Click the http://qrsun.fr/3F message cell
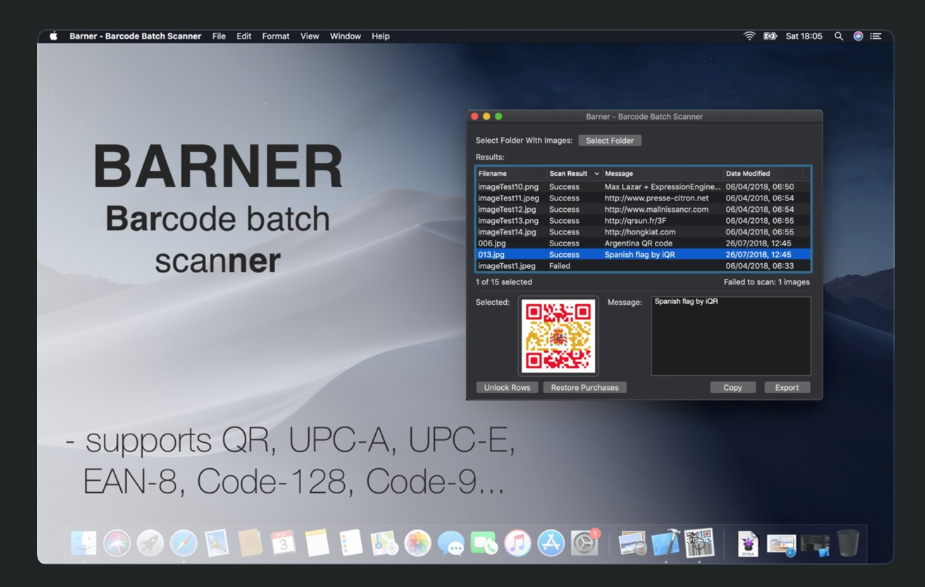925x587 pixels. (x=635, y=221)
